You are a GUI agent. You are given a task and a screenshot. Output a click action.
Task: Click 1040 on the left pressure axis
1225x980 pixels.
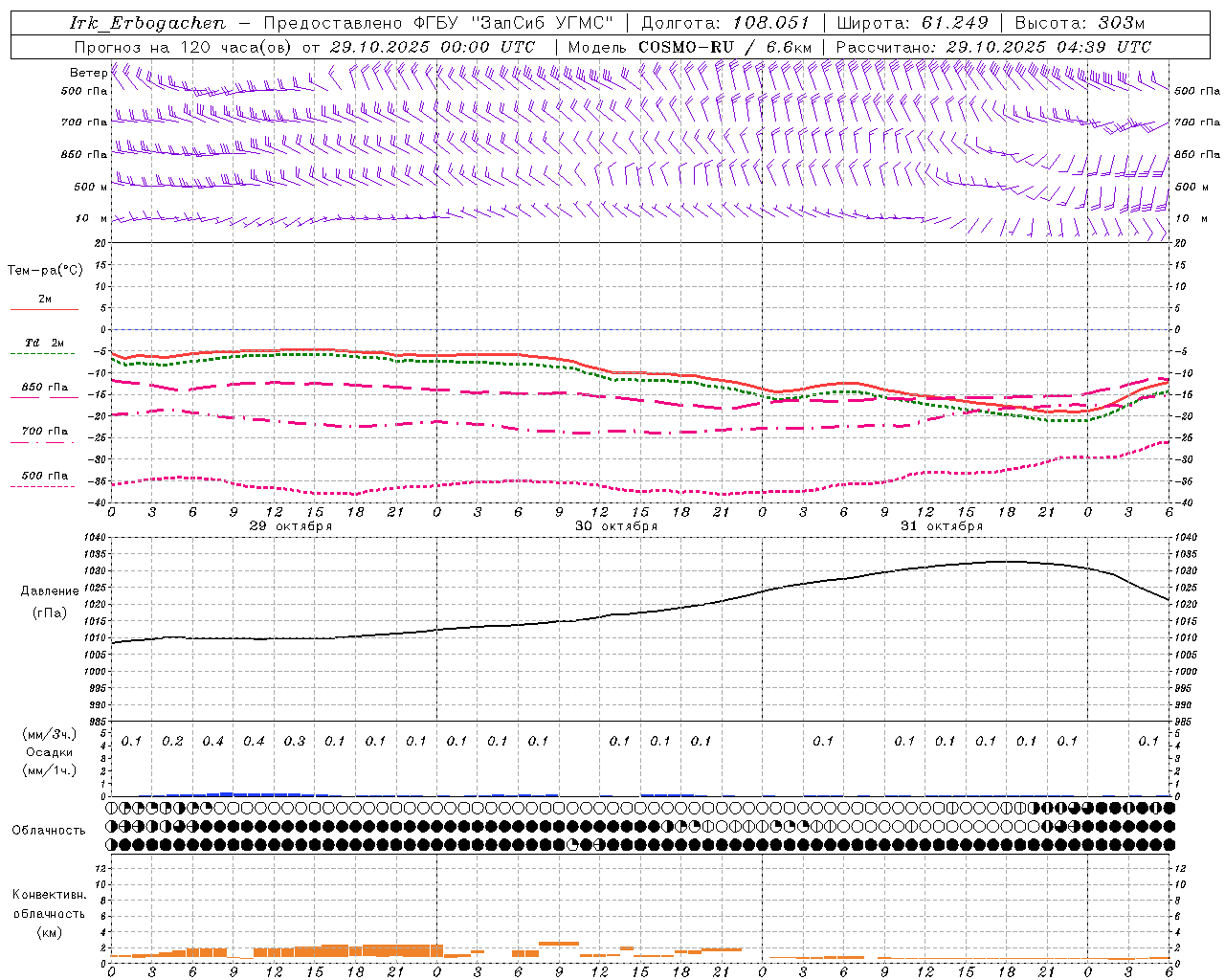[x=97, y=538]
